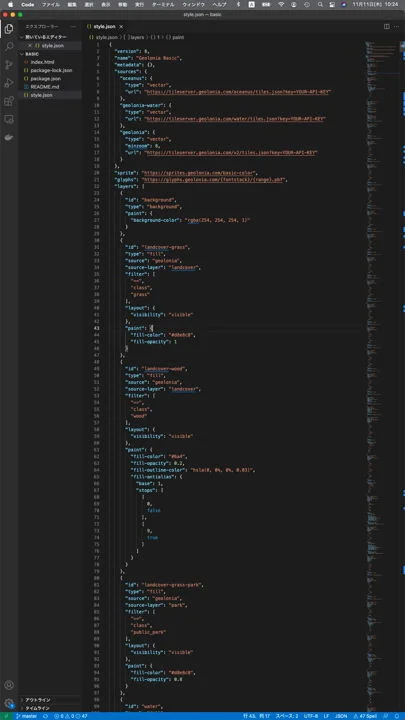Open the 表示 menu
This screenshot has height=720, width=405.
[106, 4]
